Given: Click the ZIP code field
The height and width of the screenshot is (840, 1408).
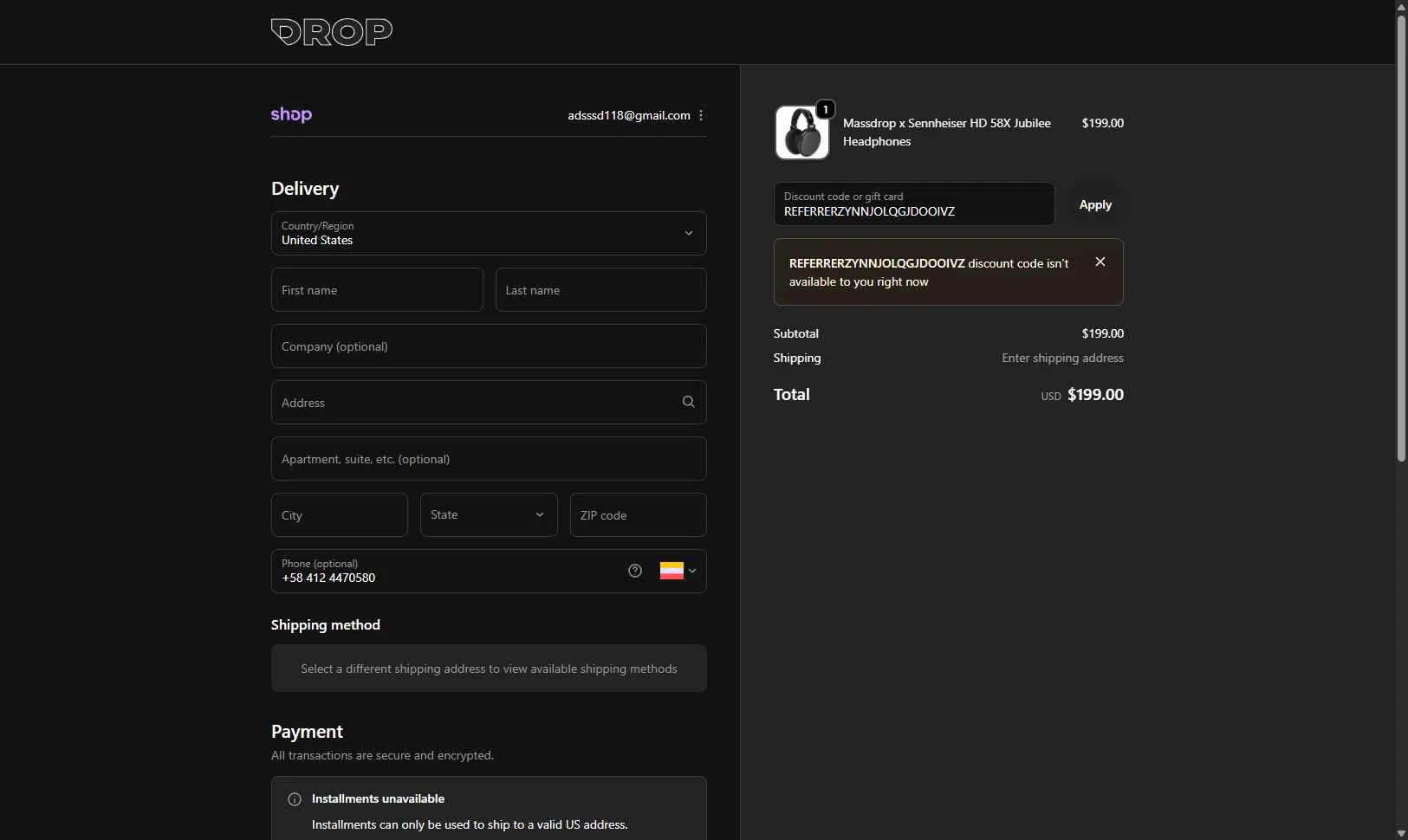Looking at the screenshot, I should (638, 515).
